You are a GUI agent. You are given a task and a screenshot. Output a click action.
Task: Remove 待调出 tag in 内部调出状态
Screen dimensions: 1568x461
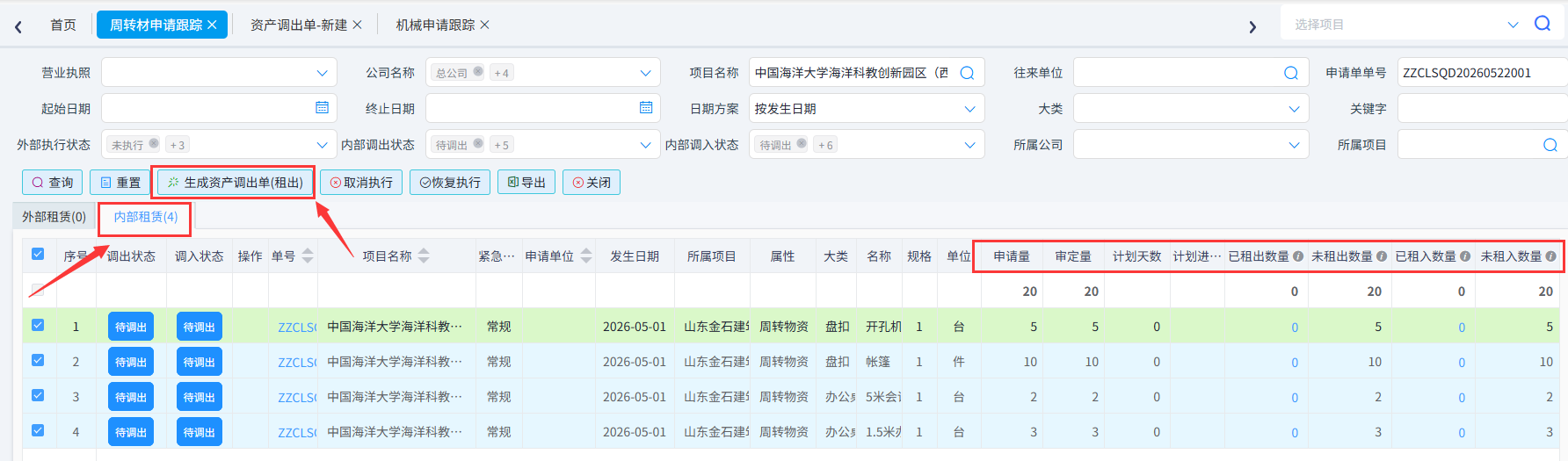[478, 144]
